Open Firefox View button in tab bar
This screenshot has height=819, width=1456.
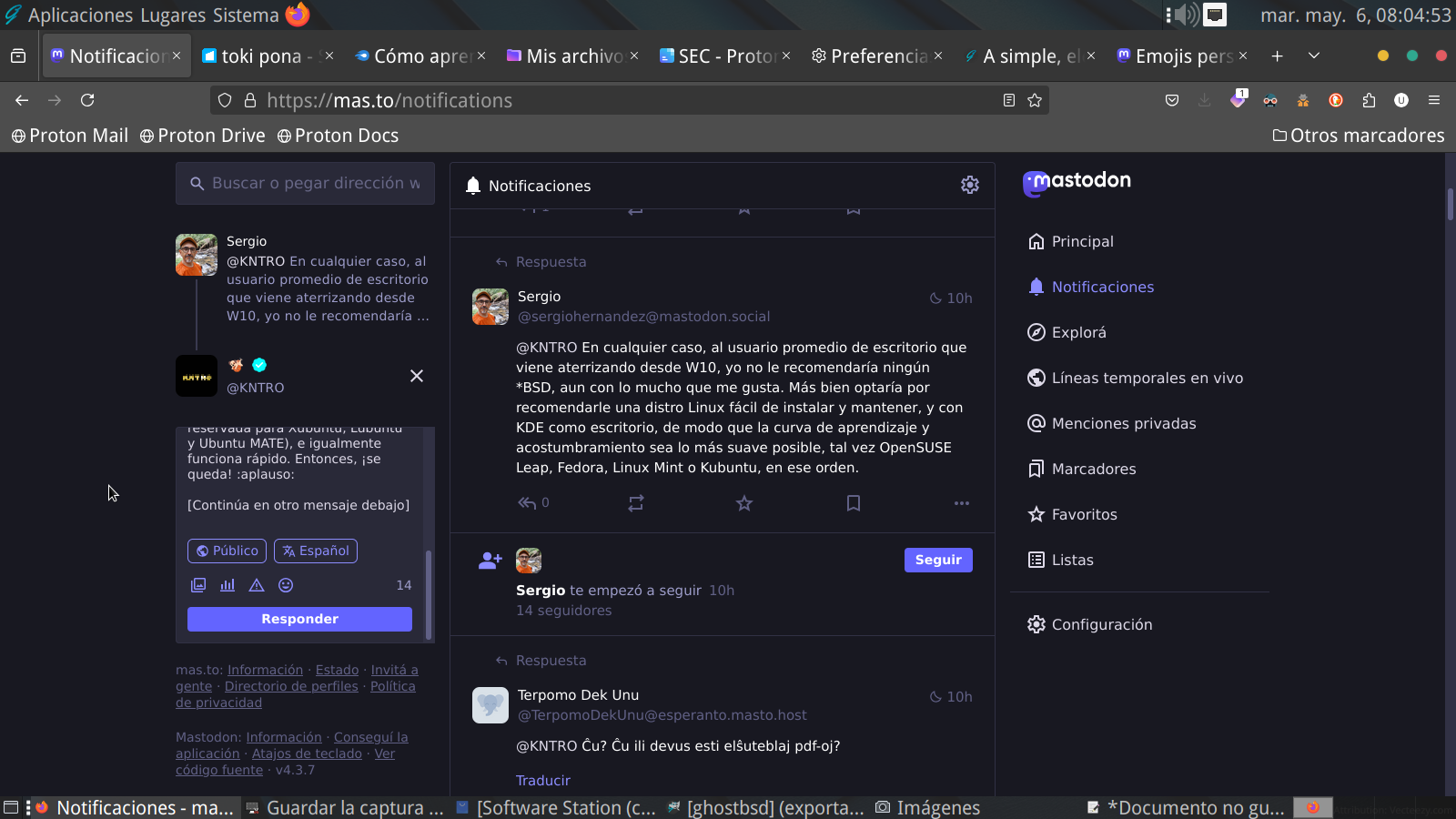tap(18, 56)
